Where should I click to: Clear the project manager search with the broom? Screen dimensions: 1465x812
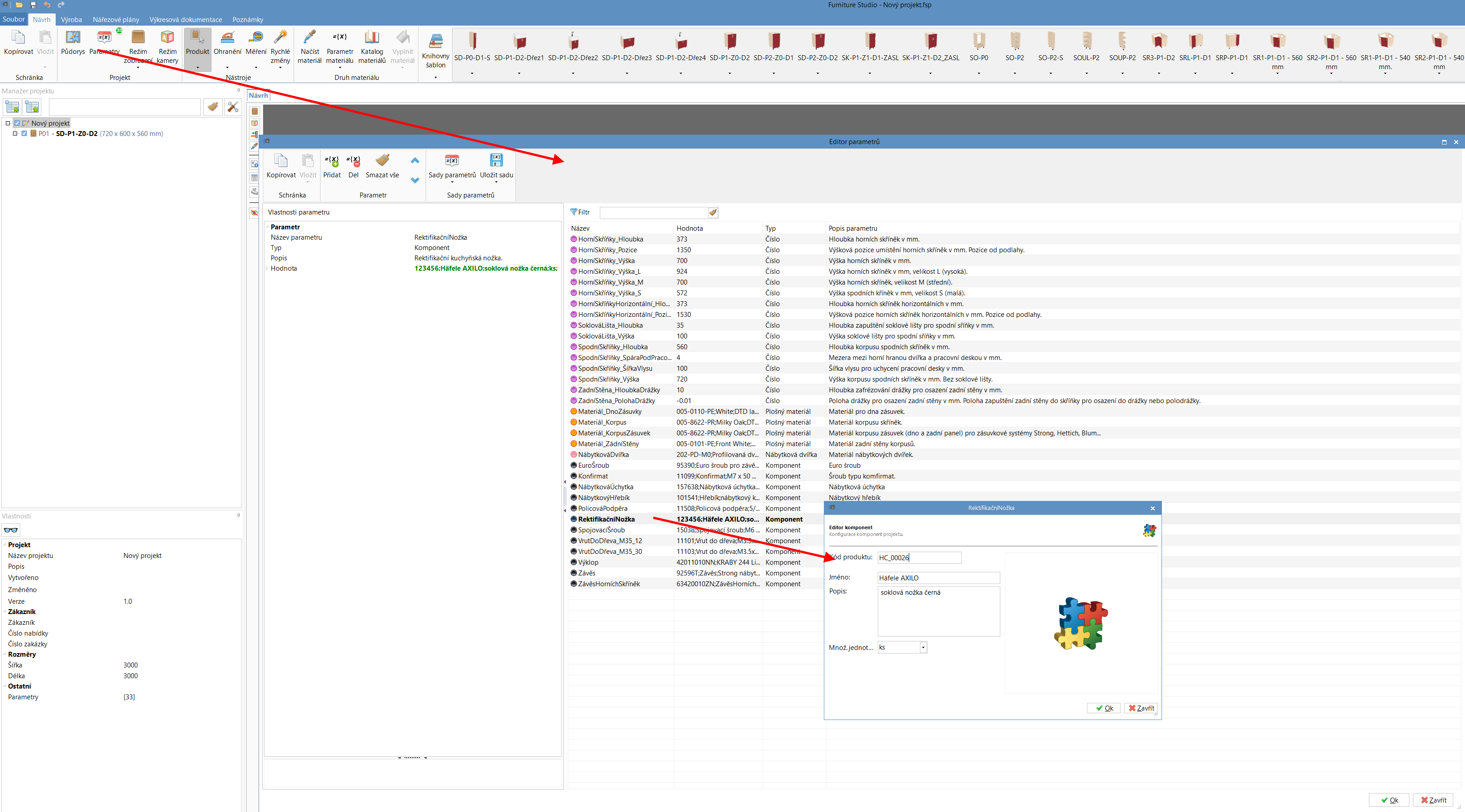coord(213,107)
